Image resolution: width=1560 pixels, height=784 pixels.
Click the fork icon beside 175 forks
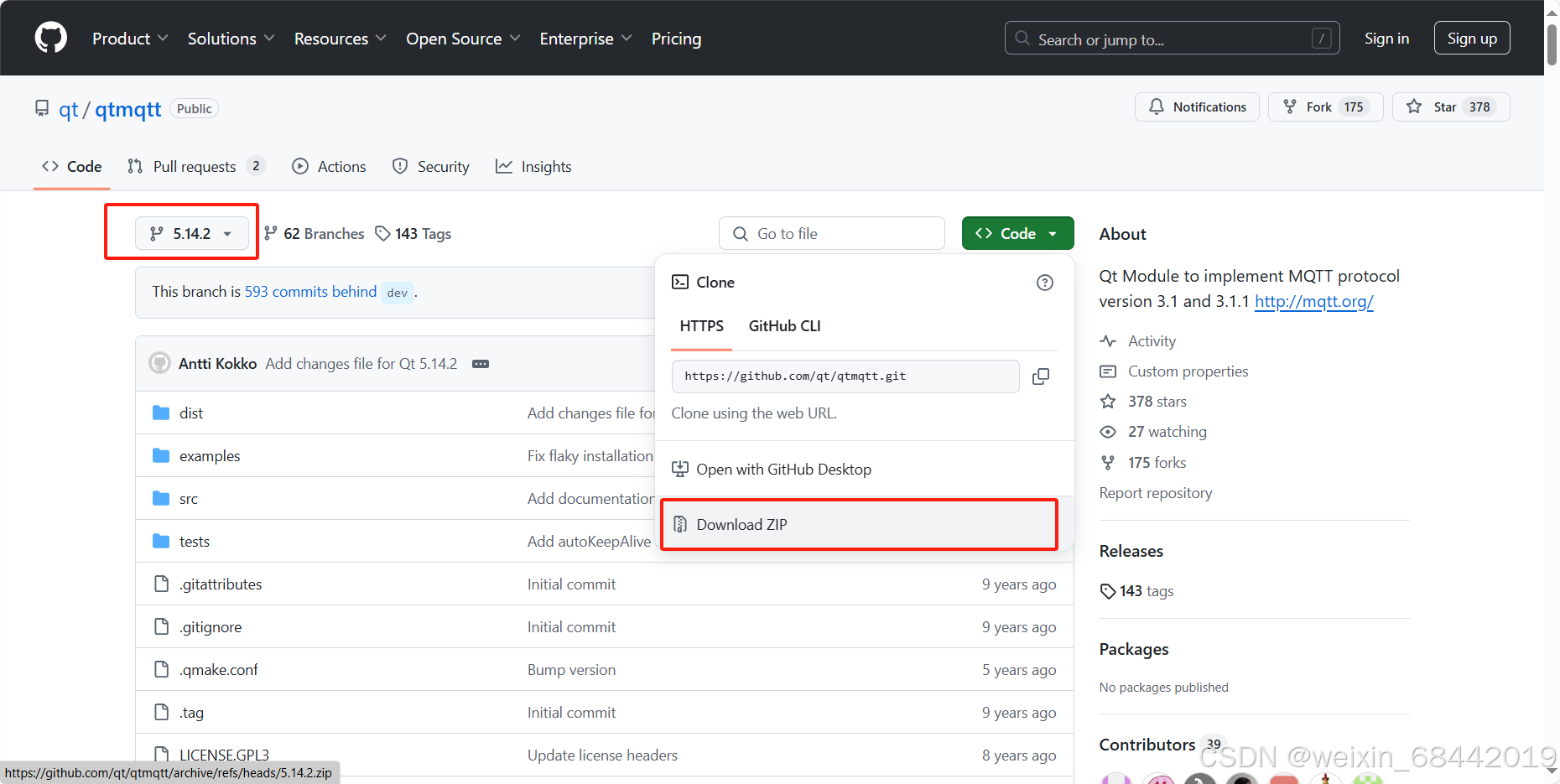click(x=1108, y=463)
